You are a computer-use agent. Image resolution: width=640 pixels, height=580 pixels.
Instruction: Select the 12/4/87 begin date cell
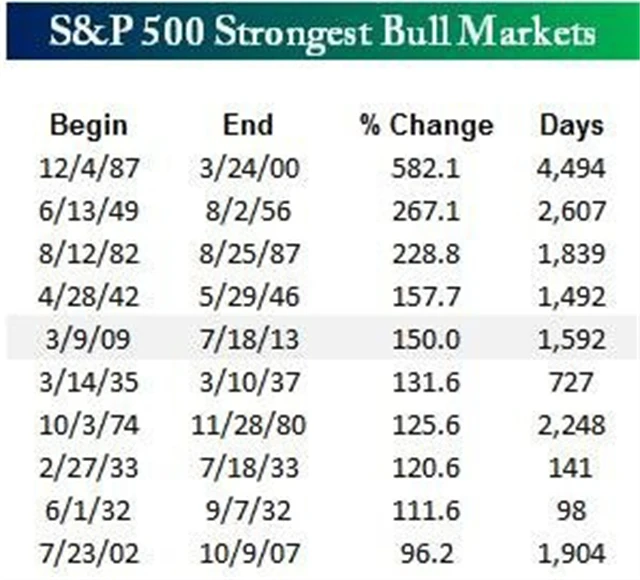pyautogui.click(x=89, y=167)
